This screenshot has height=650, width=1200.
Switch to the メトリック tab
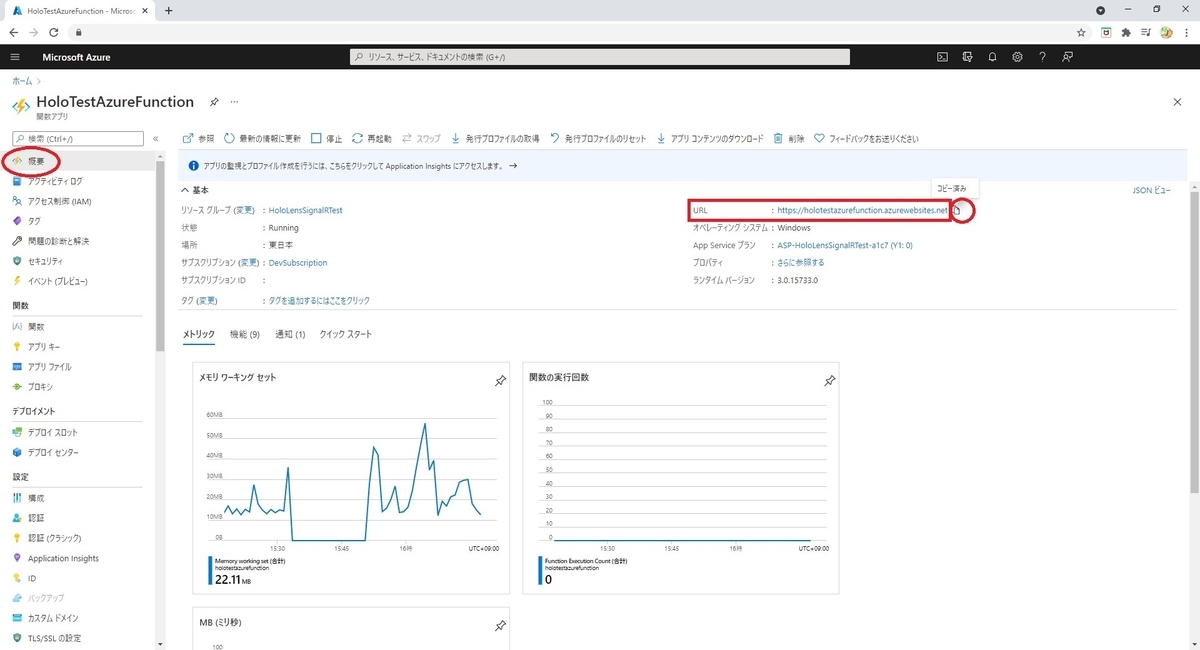click(x=198, y=334)
